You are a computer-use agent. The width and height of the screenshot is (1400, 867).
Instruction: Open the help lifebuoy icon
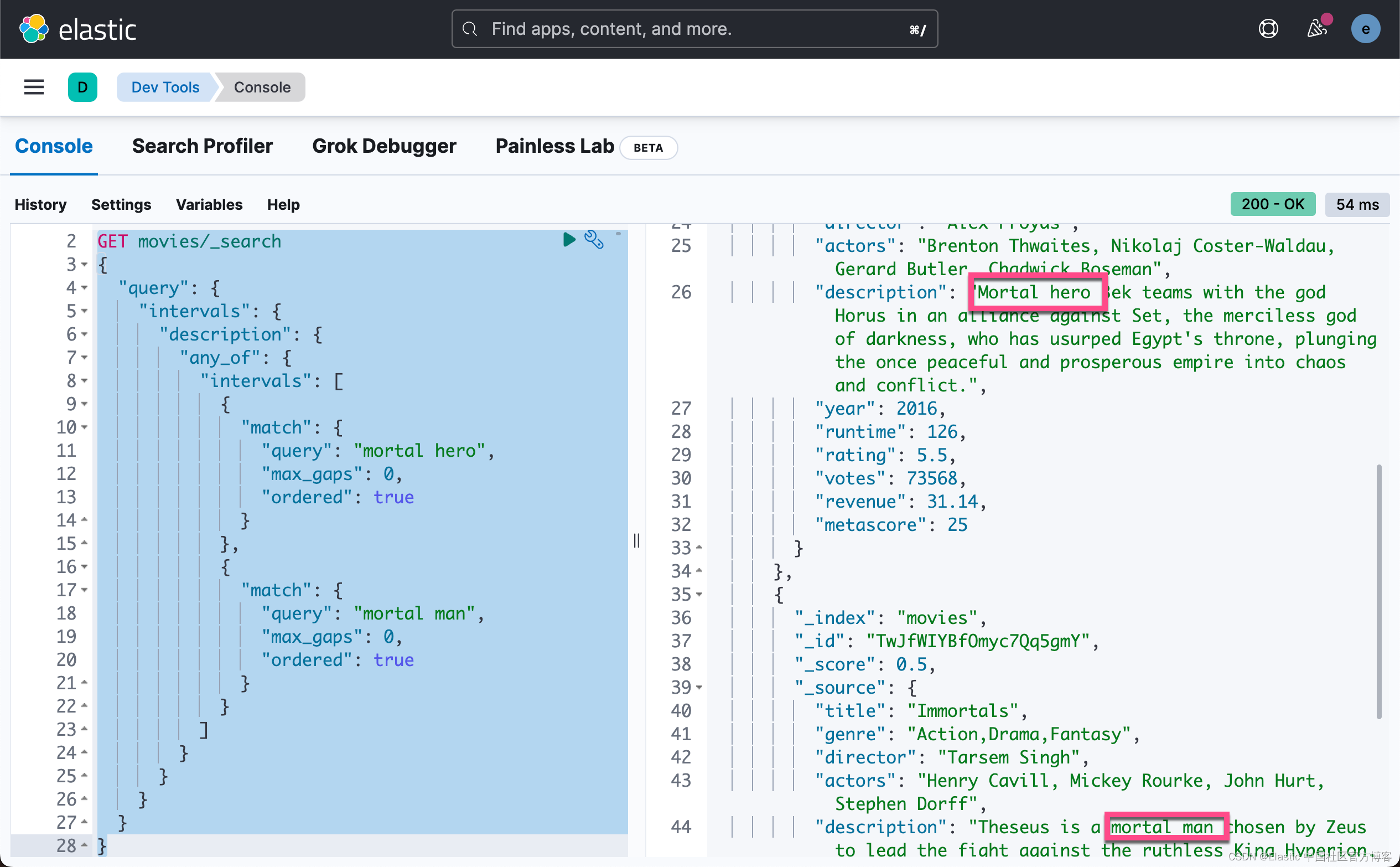pos(1268,29)
